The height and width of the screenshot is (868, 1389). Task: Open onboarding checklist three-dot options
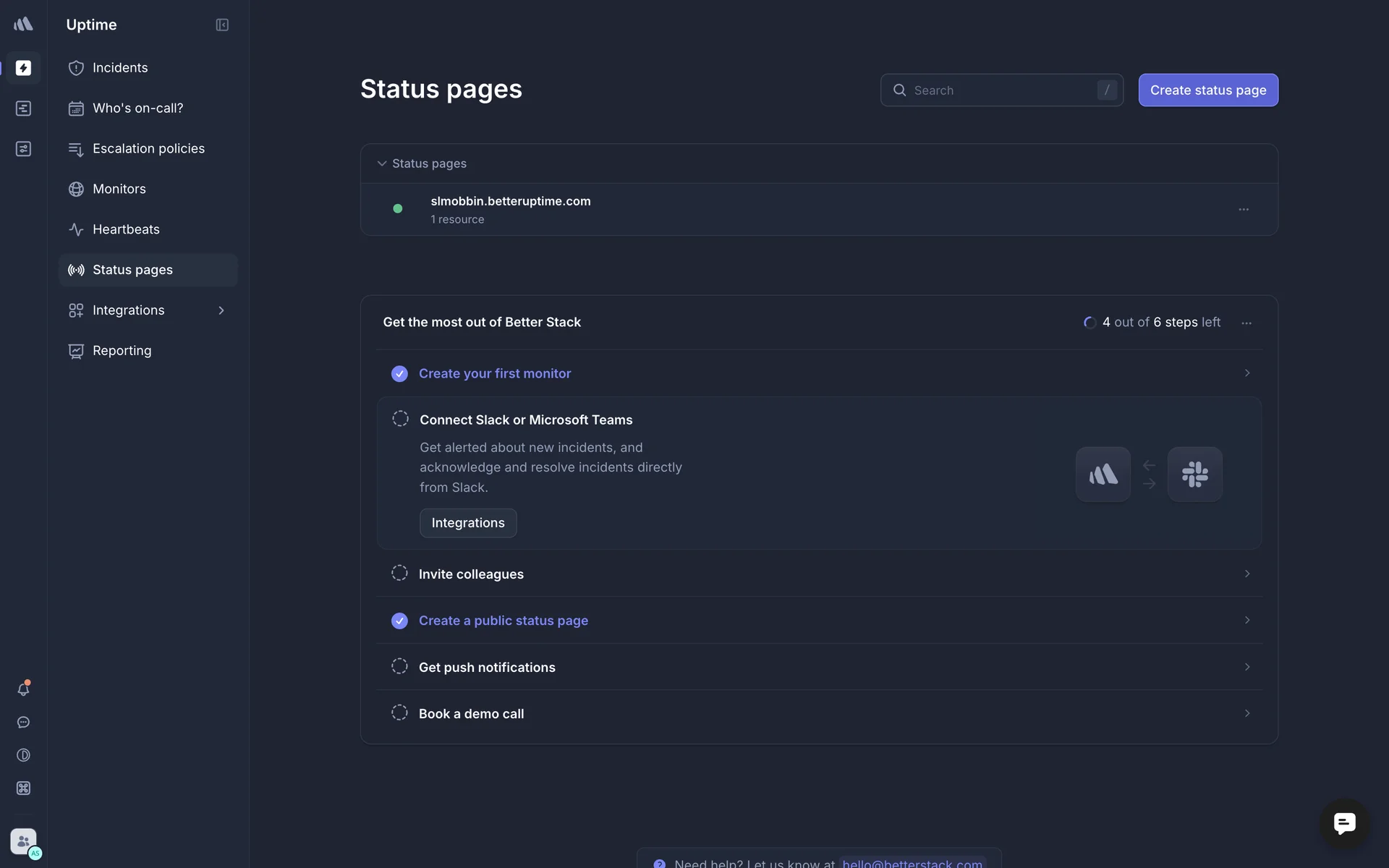pyautogui.click(x=1246, y=323)
